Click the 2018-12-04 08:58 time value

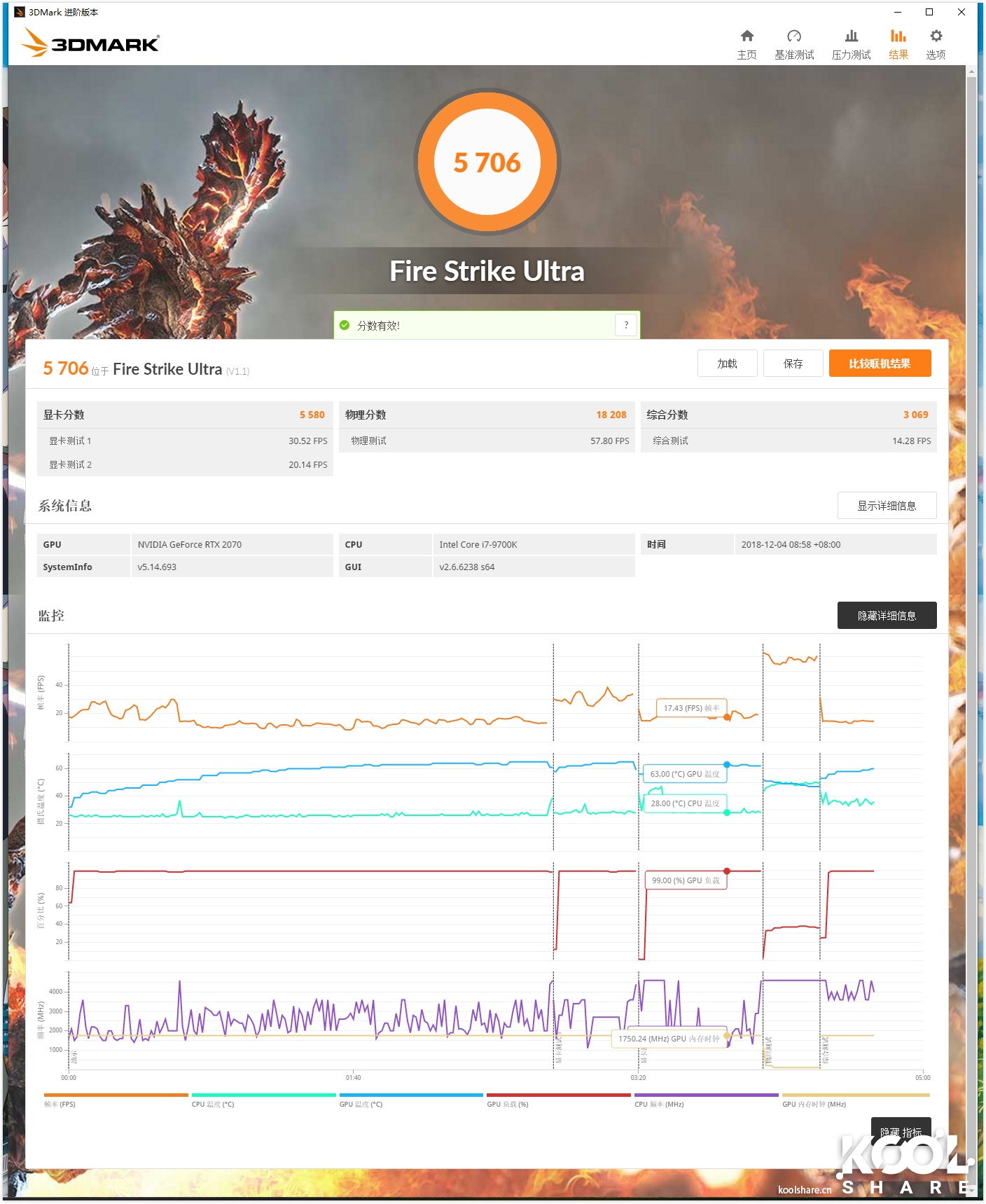point(791,544)
